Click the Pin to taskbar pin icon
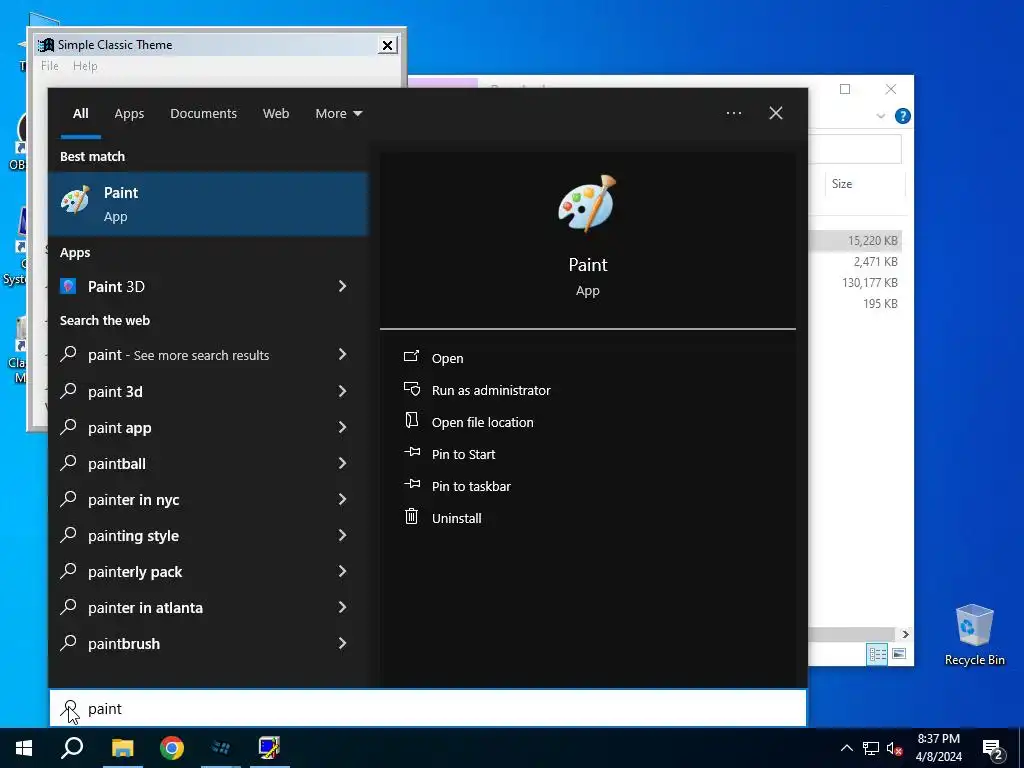Viewport: 1024px width, 768px height. (x=411, y=484)
